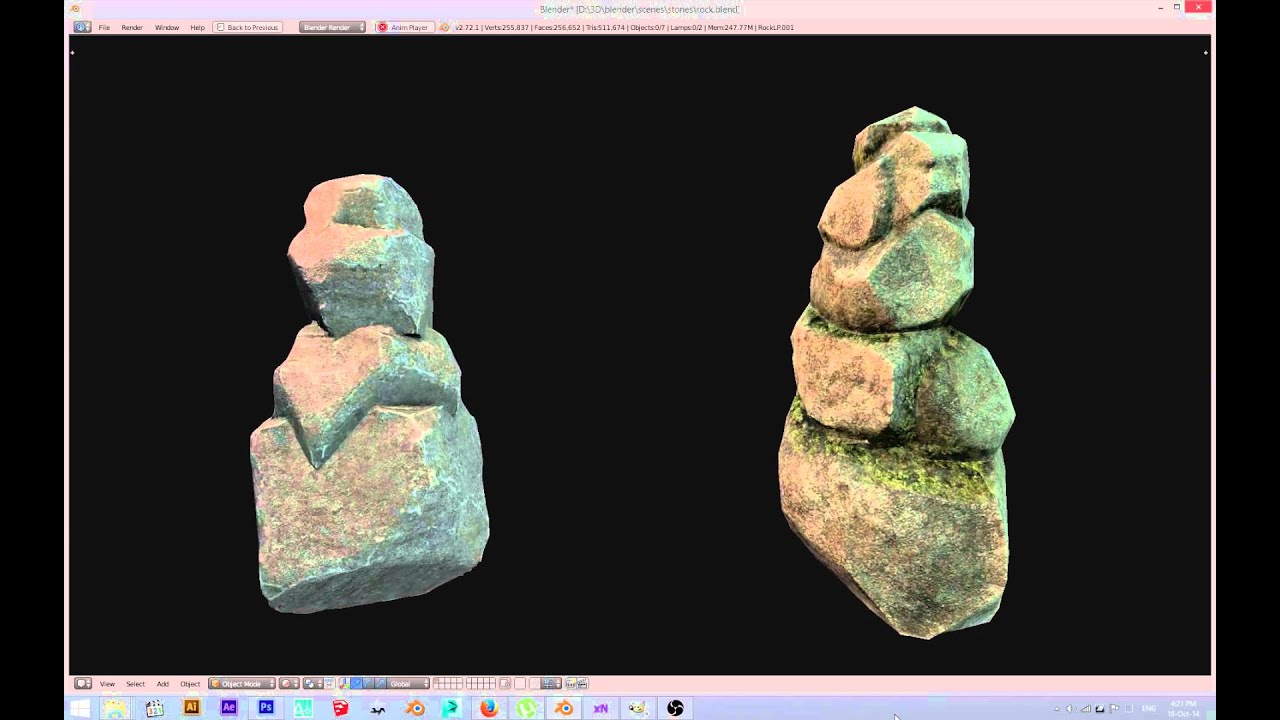Open the Info editor type selector

tap(82, 27)
